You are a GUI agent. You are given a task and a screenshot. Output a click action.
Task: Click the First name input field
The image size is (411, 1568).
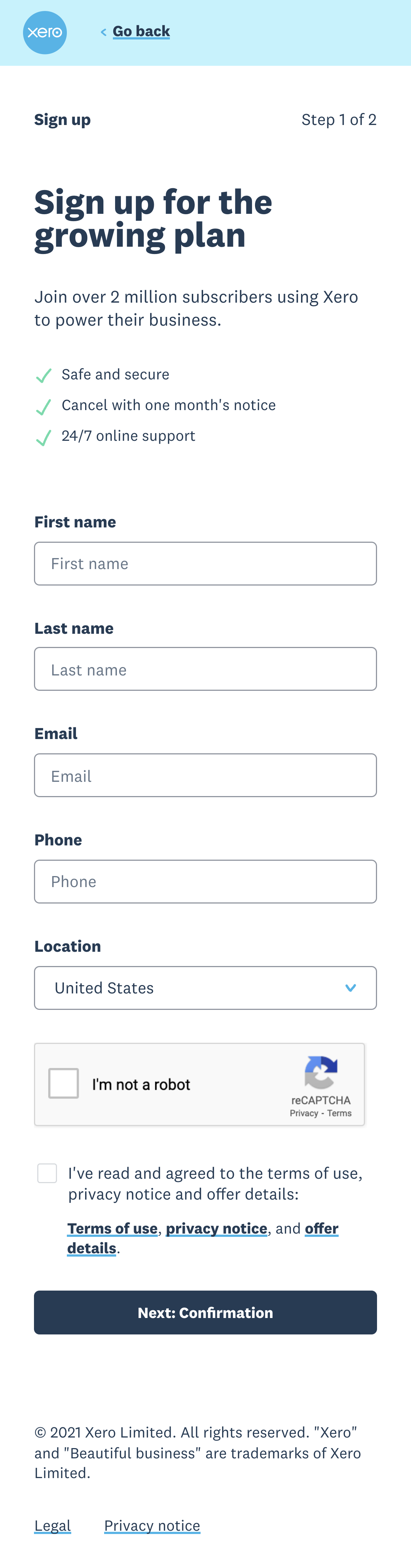click(205, 563)
